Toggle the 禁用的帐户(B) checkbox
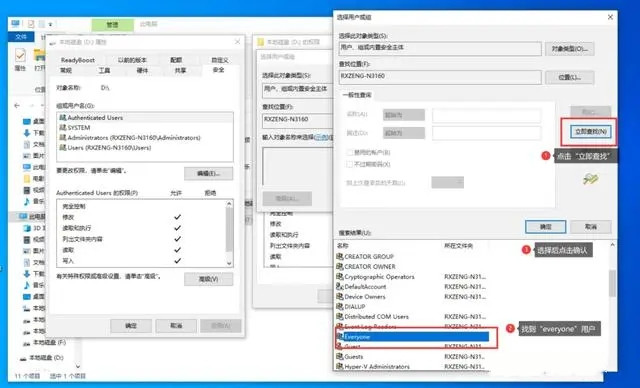Viewport: 640px width, 388px height. (349, 152)
